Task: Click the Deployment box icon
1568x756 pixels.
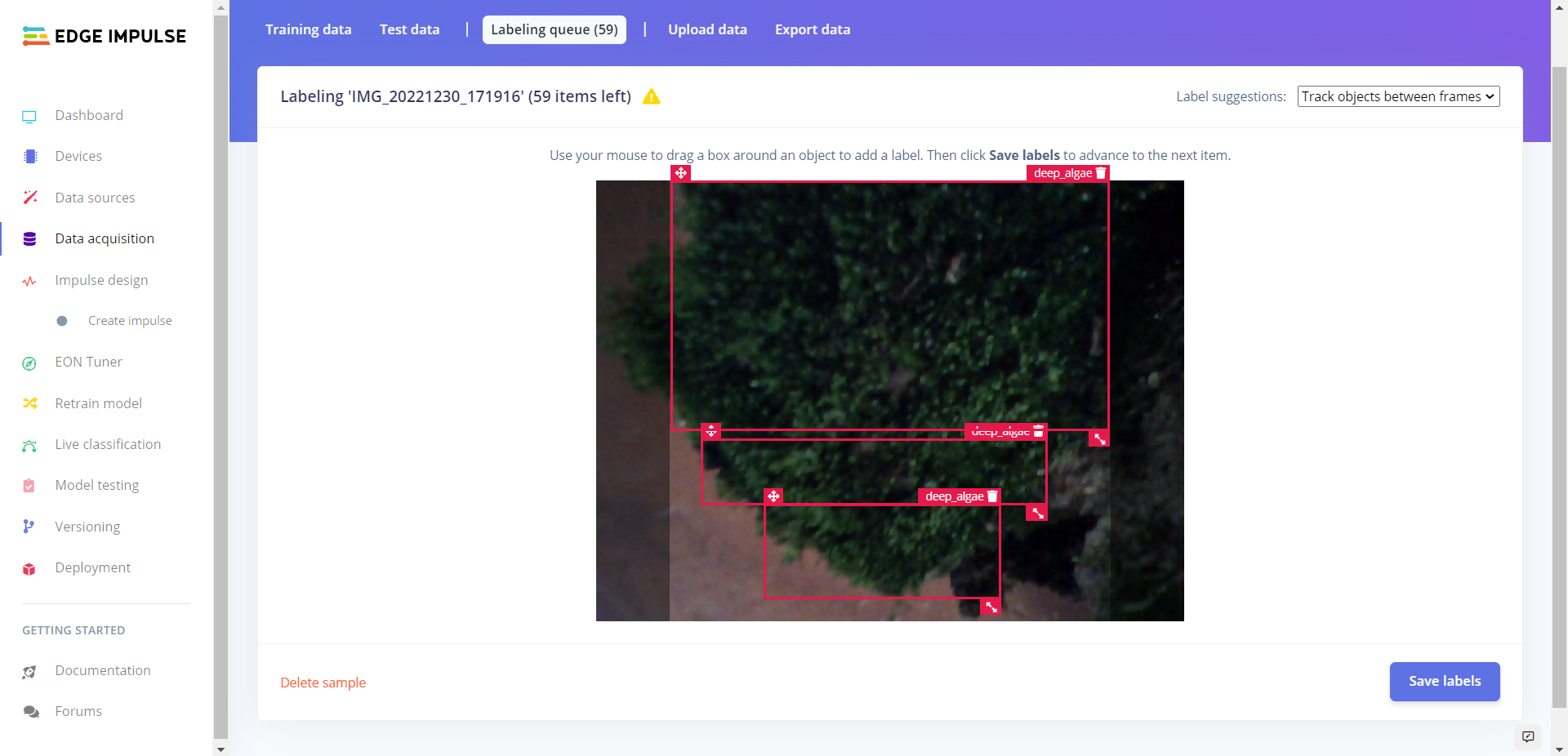Action: point(29,569)
